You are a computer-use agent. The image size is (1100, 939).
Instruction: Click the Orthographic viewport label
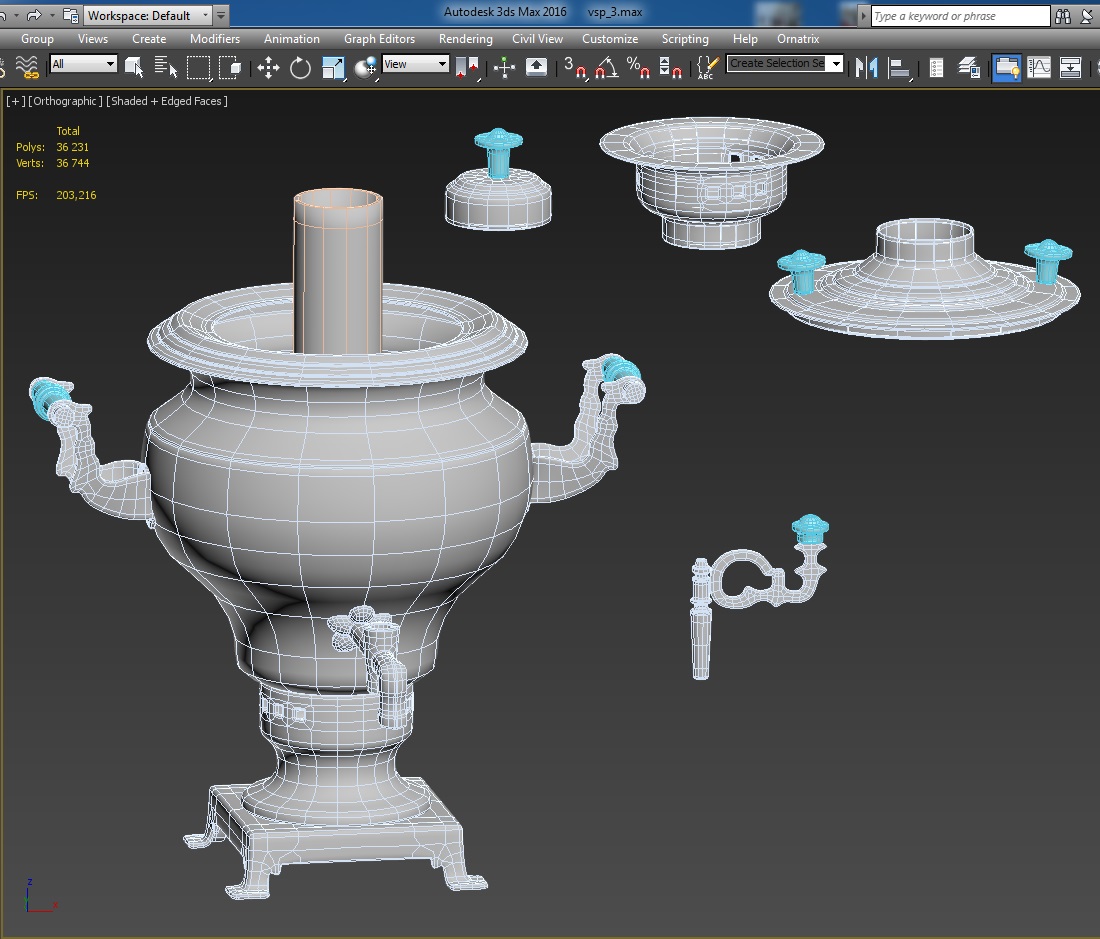point(65,101)
